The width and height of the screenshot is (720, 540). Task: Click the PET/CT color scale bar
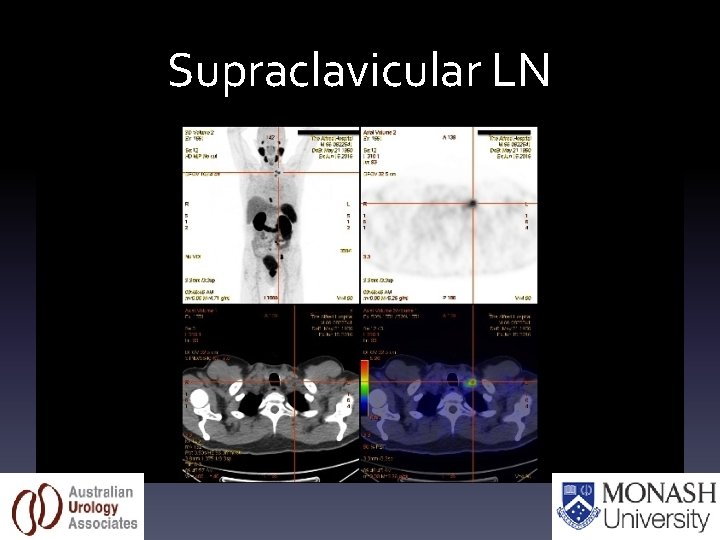click(365, 390)
